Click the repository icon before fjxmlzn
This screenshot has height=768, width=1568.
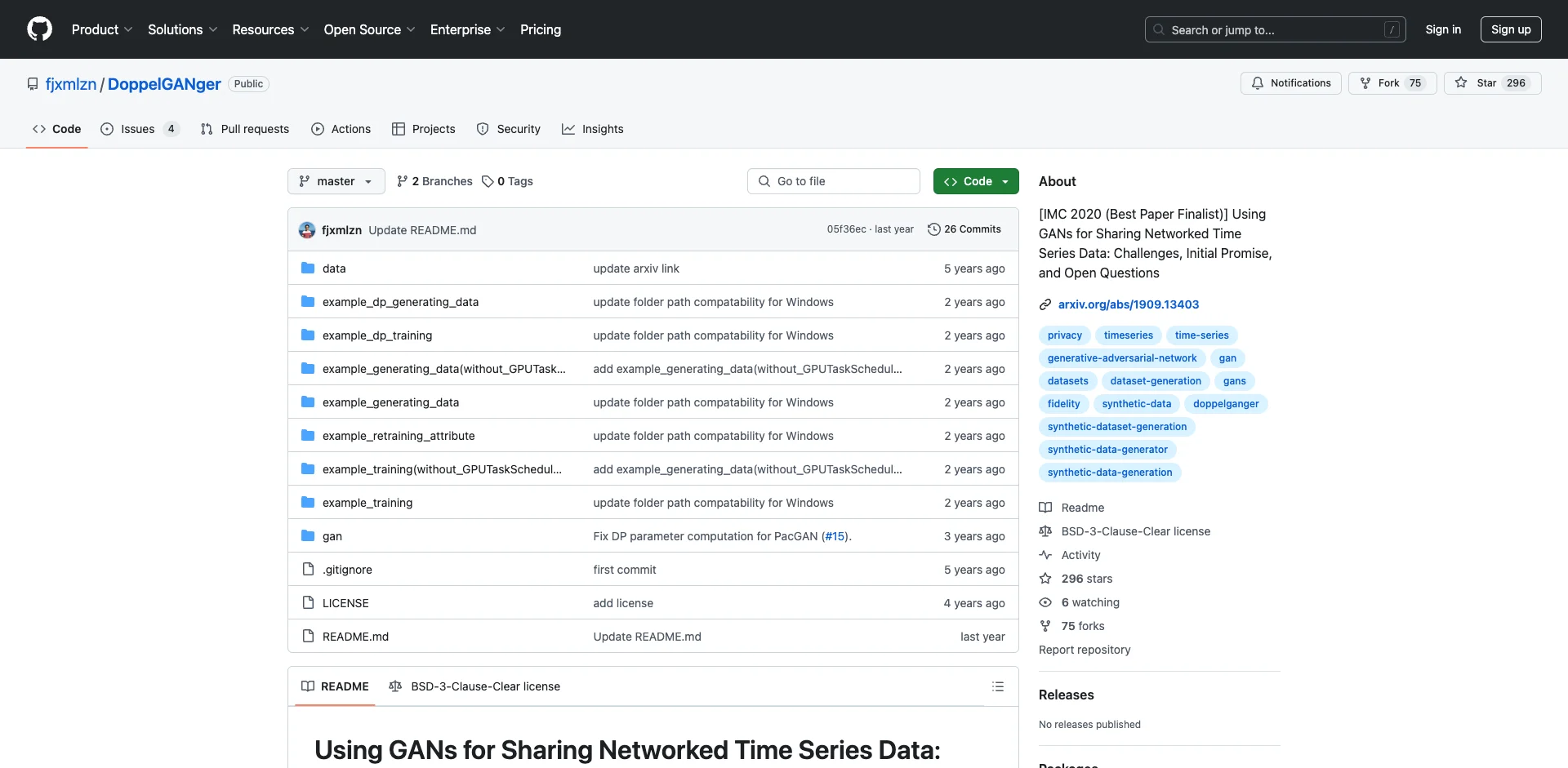[x=33, y=84]
